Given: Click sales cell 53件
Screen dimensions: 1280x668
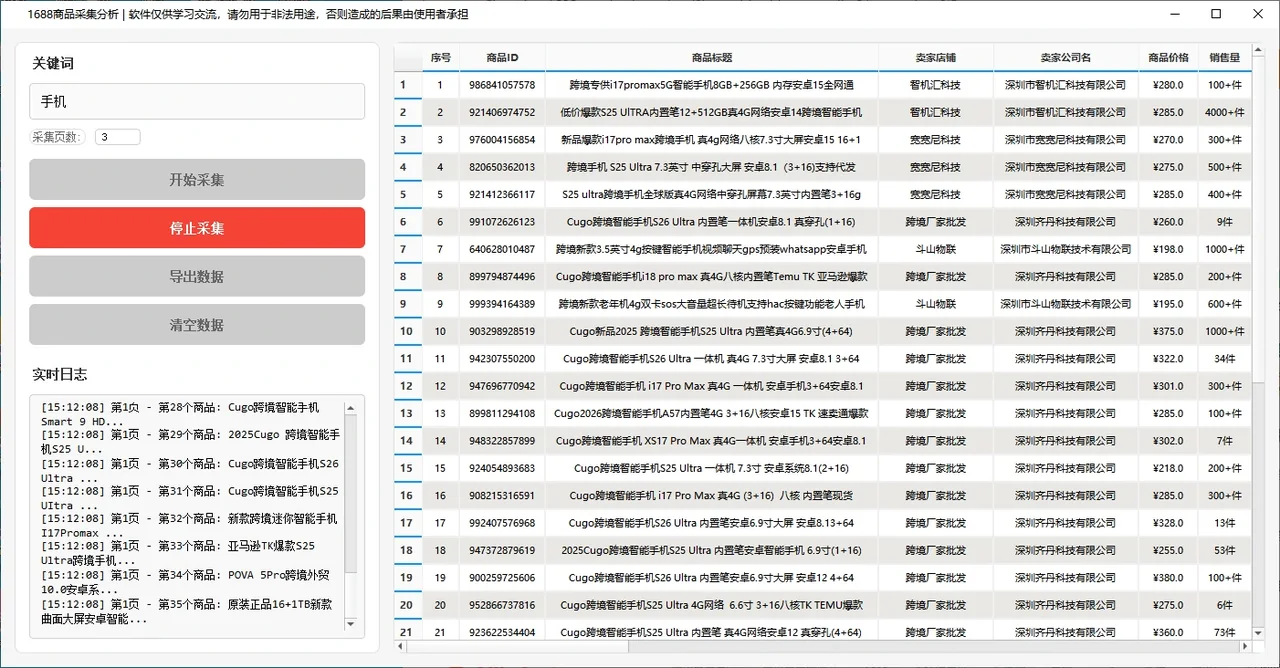Looking at the screenshot, I should [1225, 550].
